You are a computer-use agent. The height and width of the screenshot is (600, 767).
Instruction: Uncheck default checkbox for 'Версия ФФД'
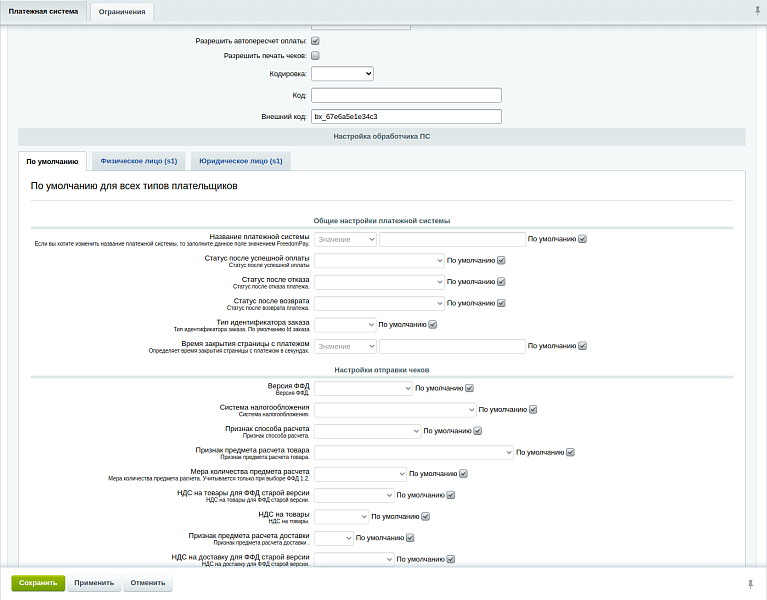pos(469,388)
